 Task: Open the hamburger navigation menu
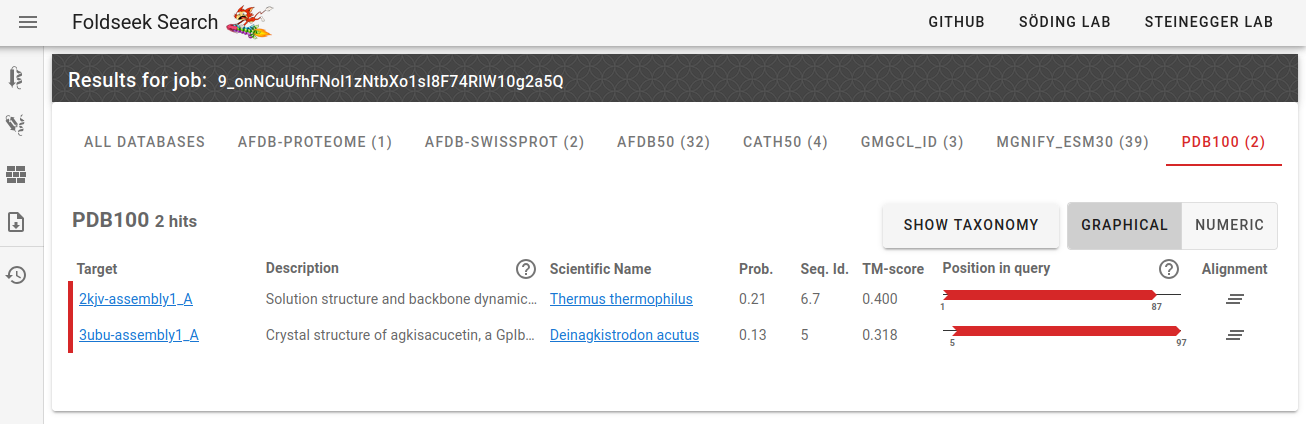[x=28, y=22]
